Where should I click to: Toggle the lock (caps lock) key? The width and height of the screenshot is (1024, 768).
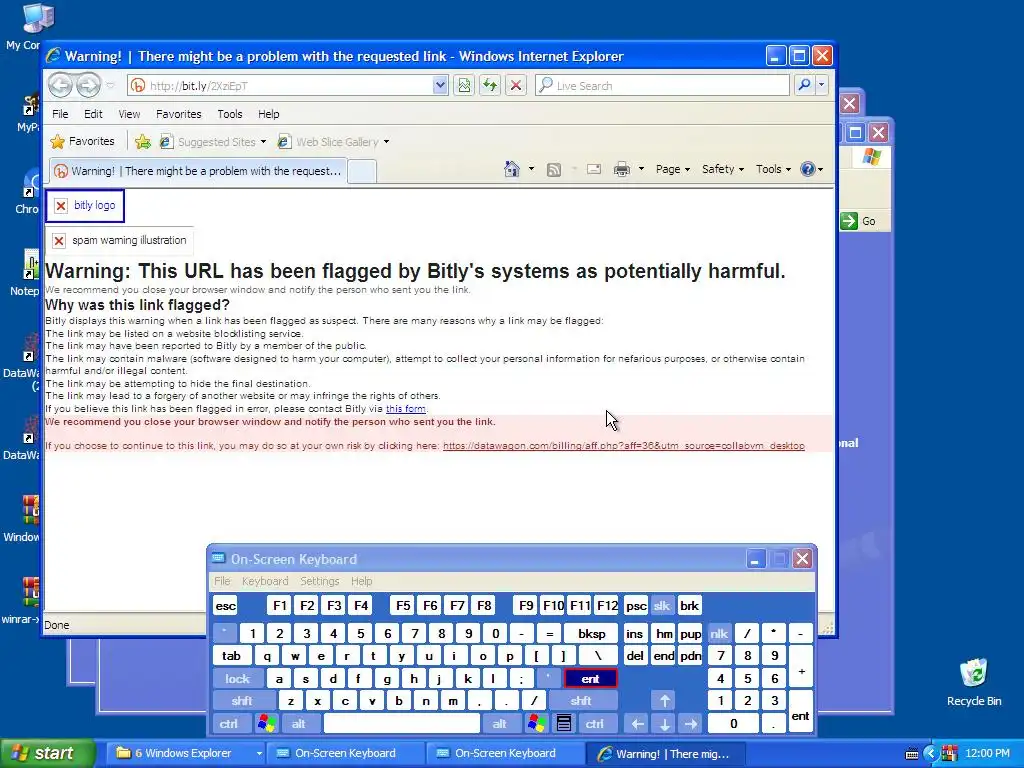[238, 679]
